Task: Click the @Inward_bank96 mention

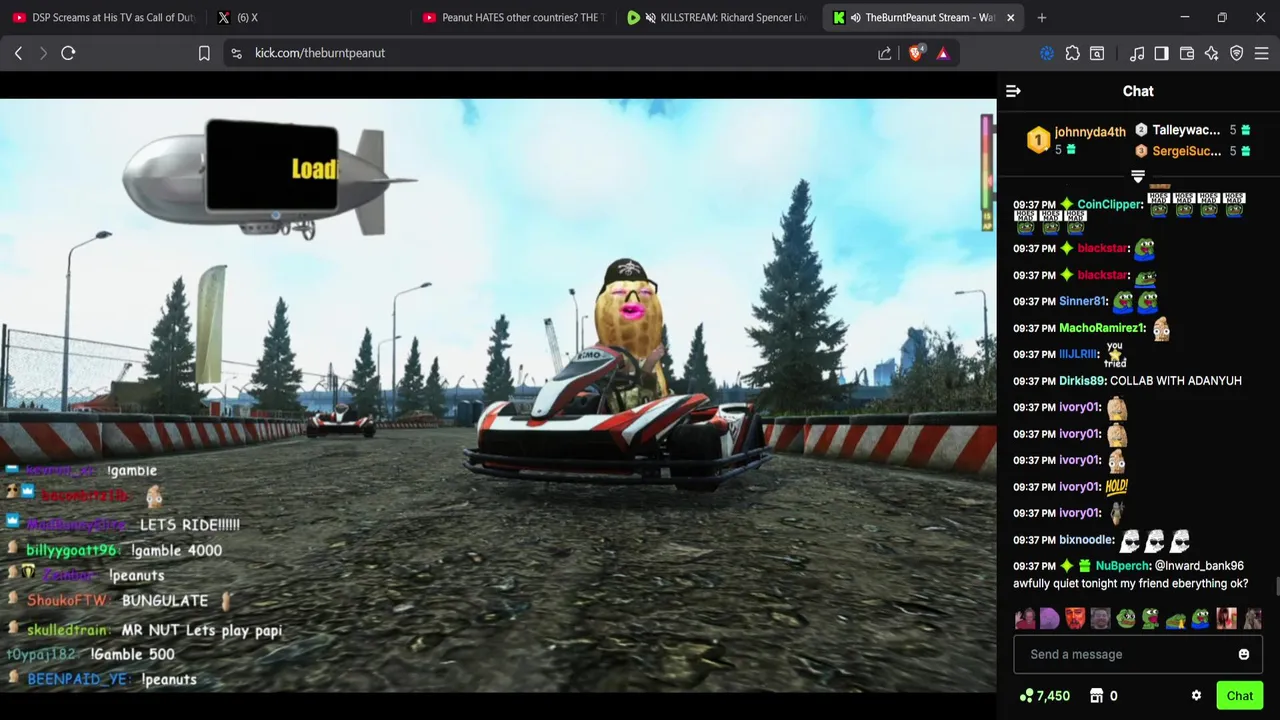Action: (1199, 566)
